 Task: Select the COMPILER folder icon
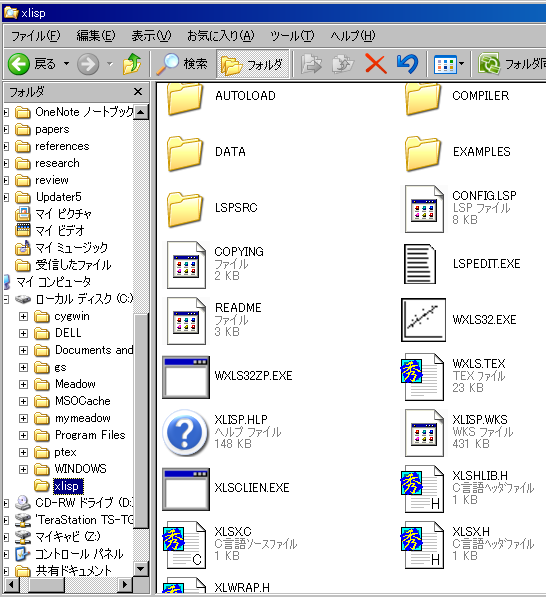423,98
